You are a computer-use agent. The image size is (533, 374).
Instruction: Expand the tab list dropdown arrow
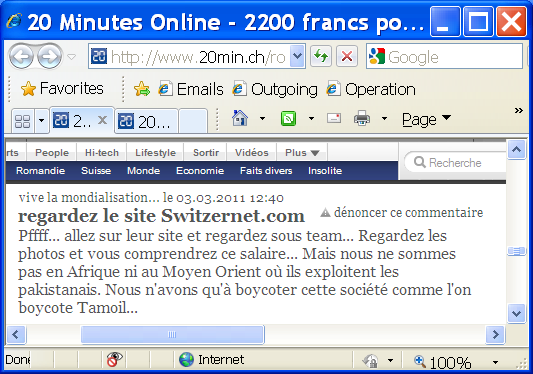tap(41, 120)
